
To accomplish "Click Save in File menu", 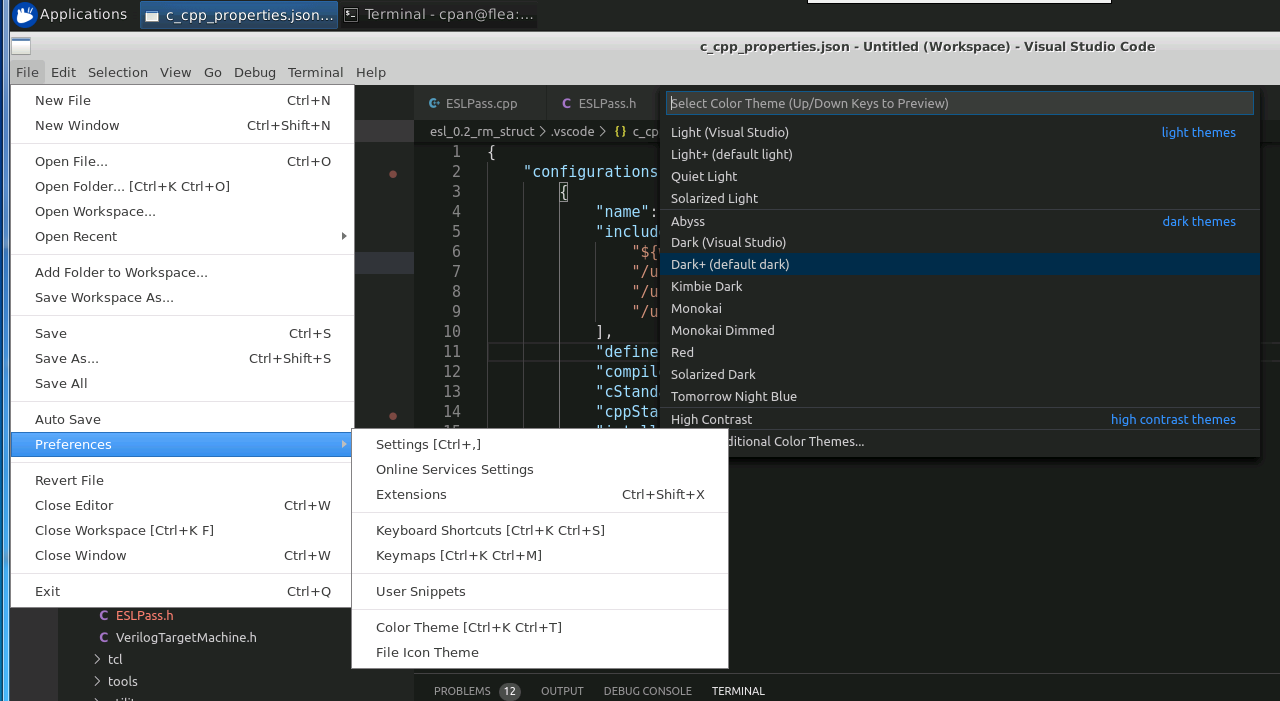I will [183, 333].
